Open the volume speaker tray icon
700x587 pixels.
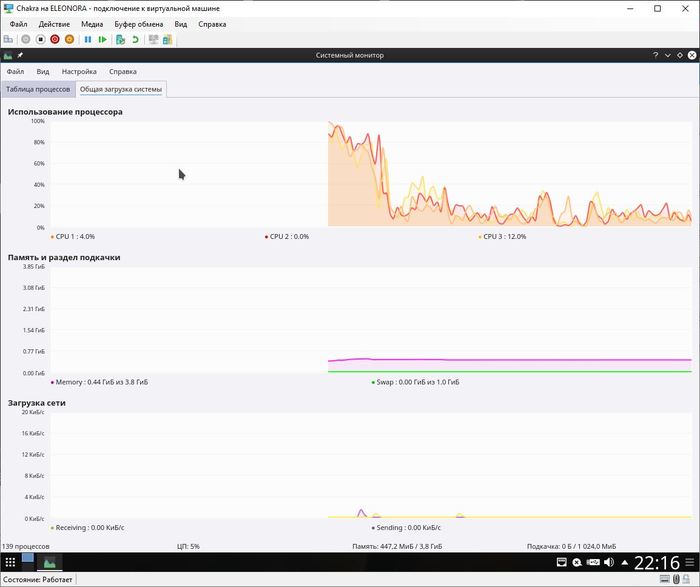pyautogui.click(x=609, y=563)
